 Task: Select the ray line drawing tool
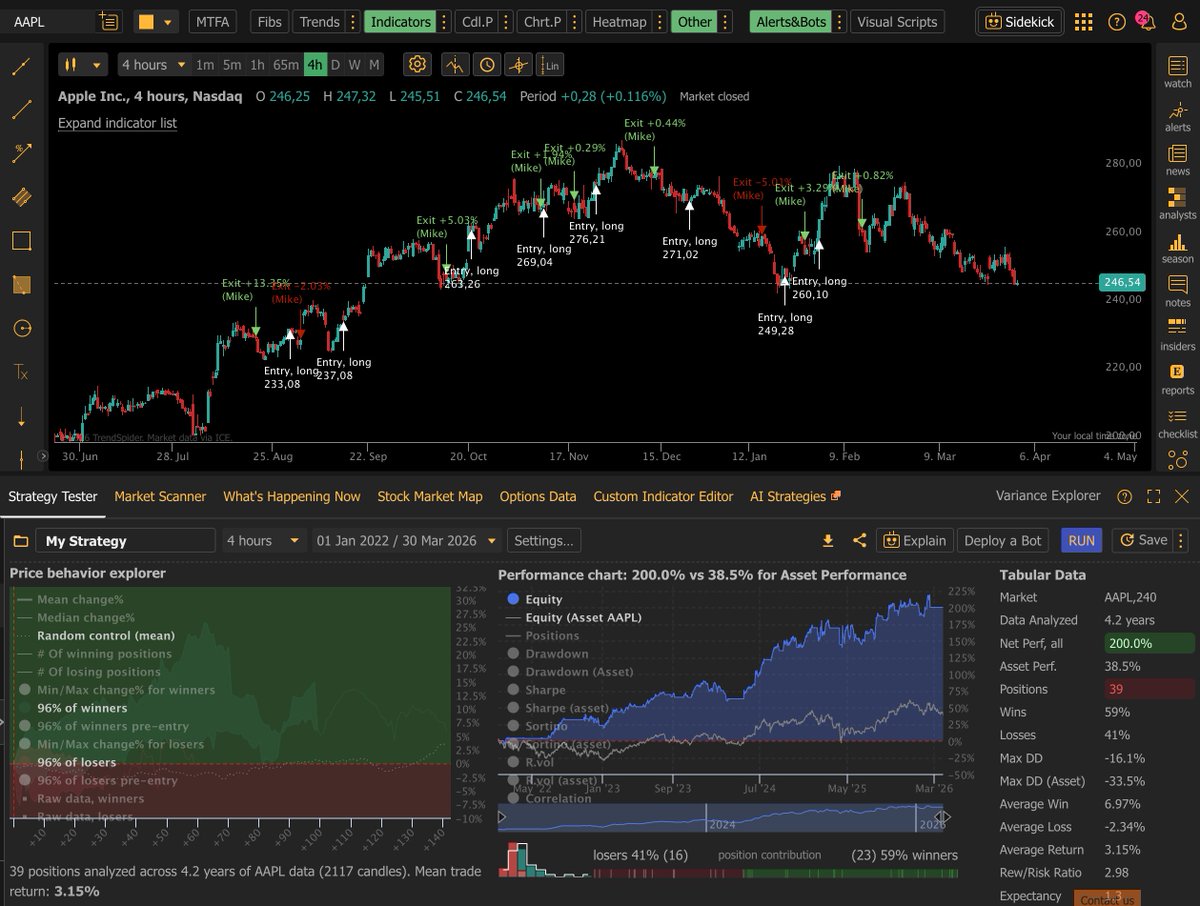pos(21,110)
